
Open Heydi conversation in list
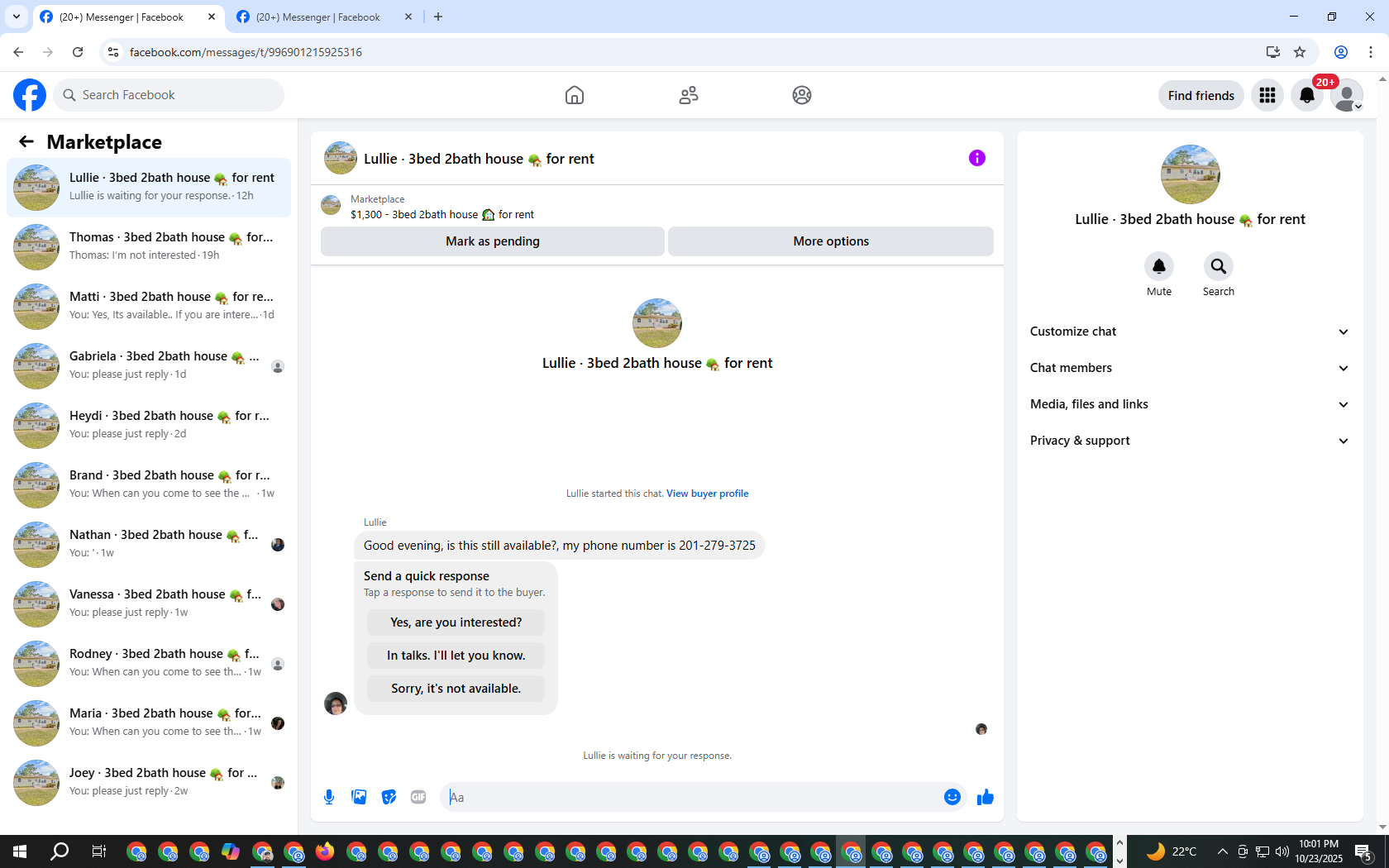(x=149, y=426)
